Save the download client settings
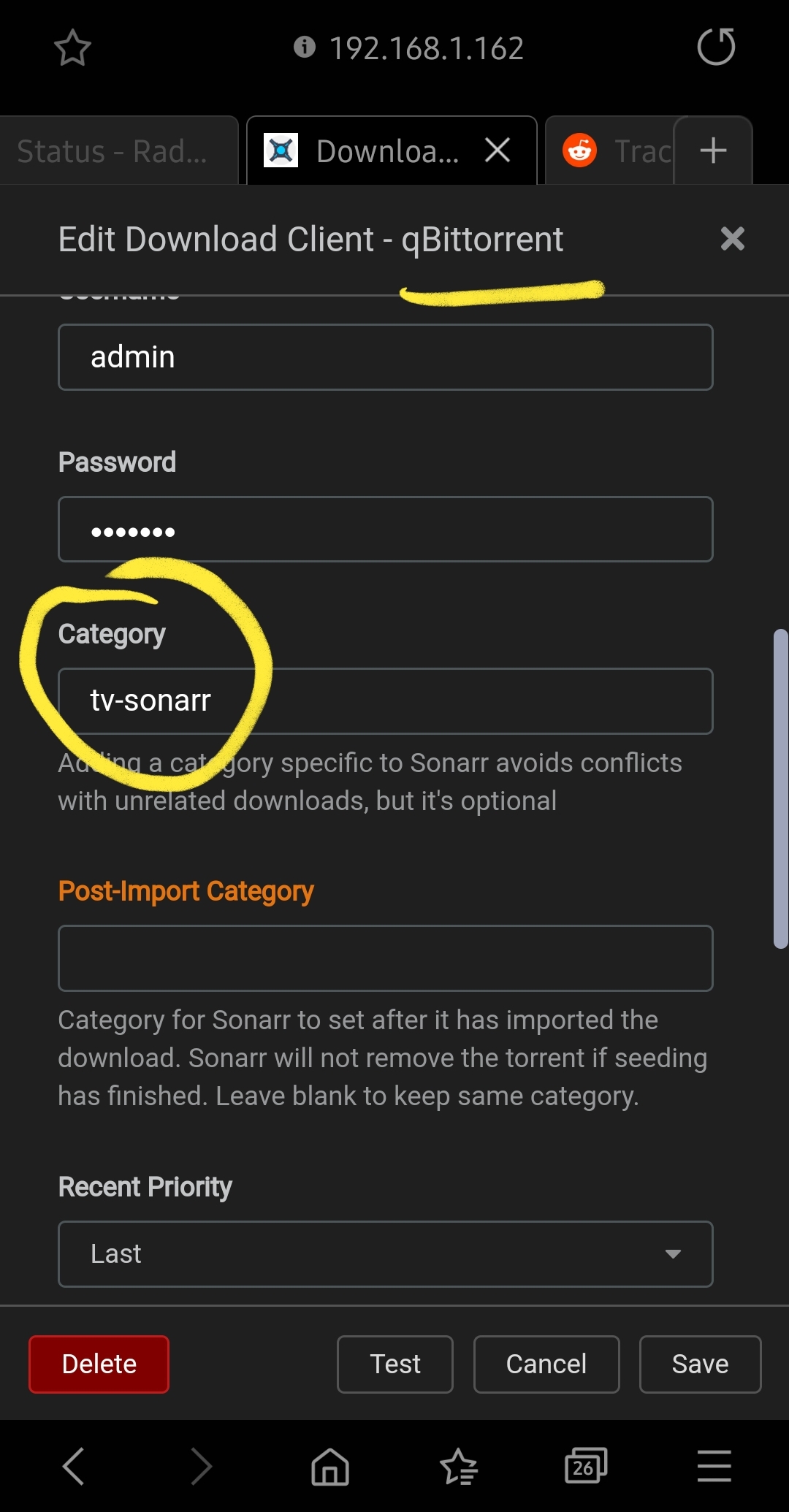Screen dimensions: 789x1512 pos(700,1364)
